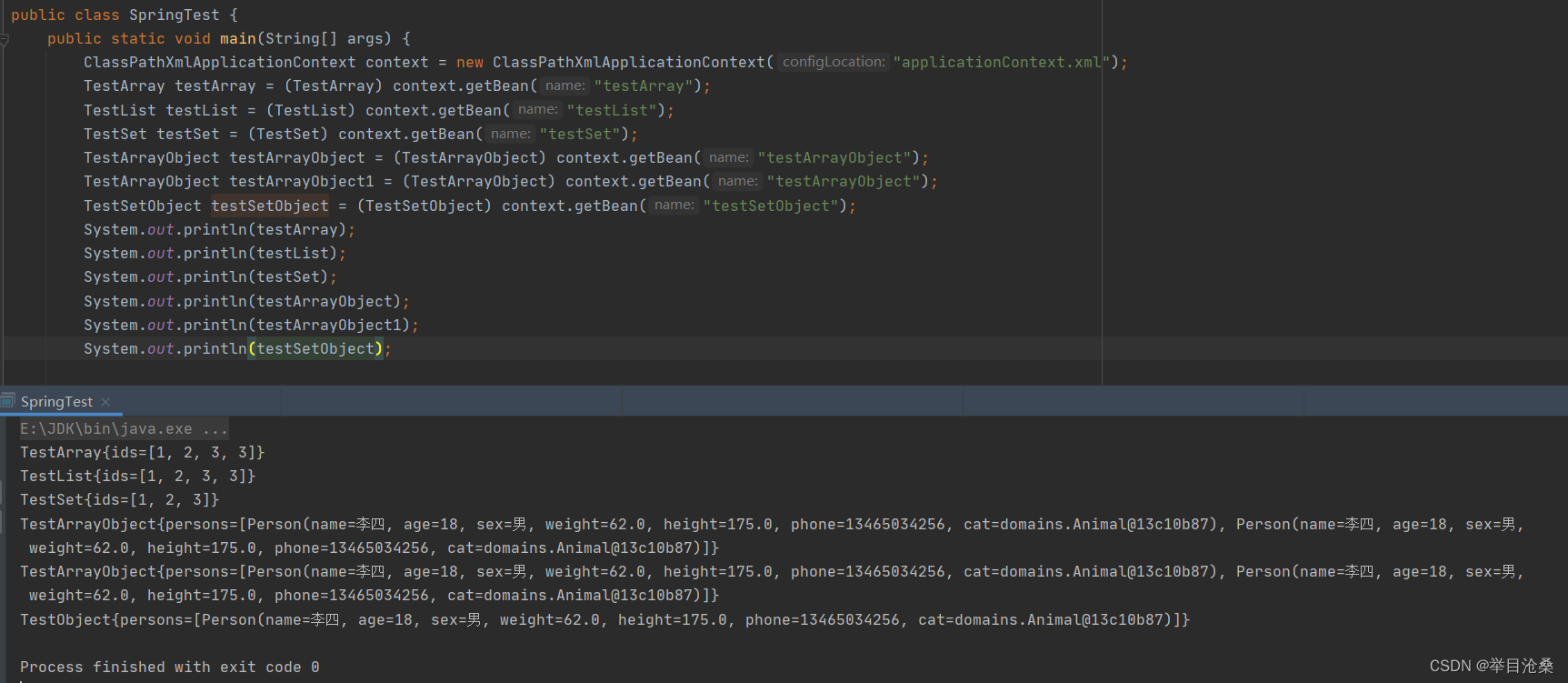
Task: Click the TestList{ids=[1, 2, 3, 3]} output line
Action: pyautogui.click(x=138, y=476)
